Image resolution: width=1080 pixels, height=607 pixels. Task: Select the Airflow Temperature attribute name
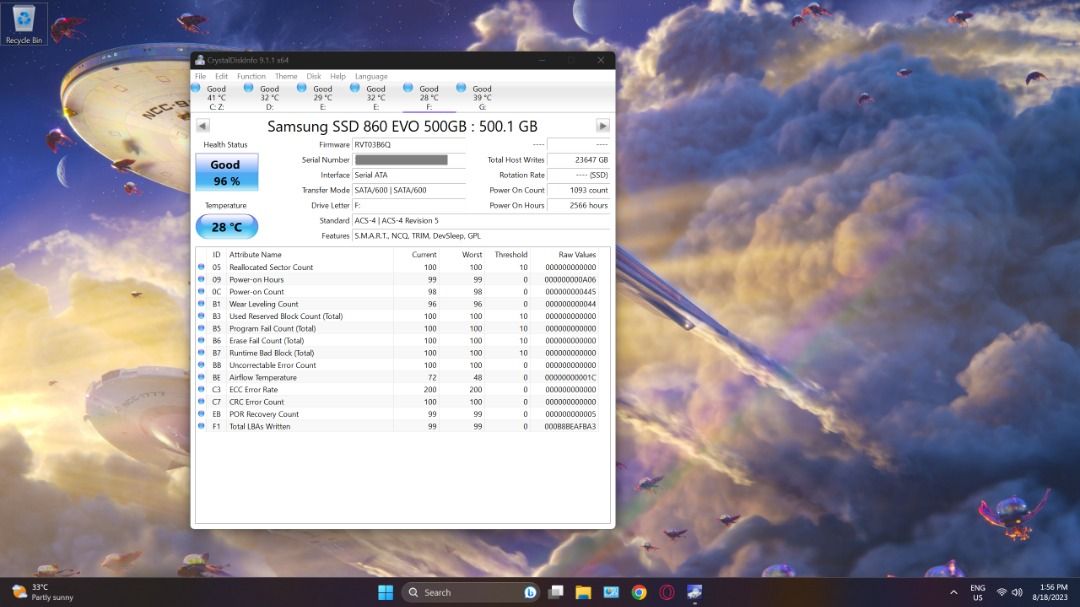point(262,378)
